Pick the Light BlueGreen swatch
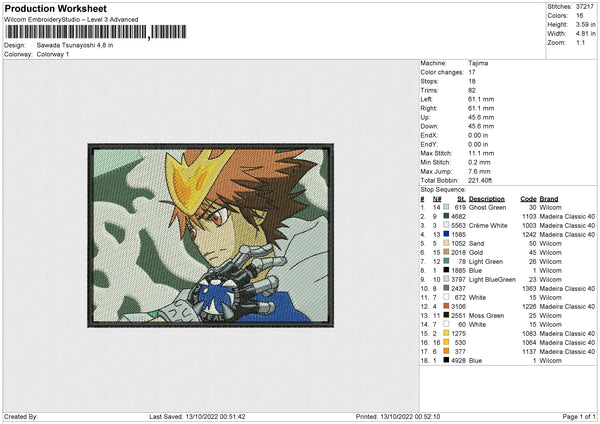 tap(446, 279)
